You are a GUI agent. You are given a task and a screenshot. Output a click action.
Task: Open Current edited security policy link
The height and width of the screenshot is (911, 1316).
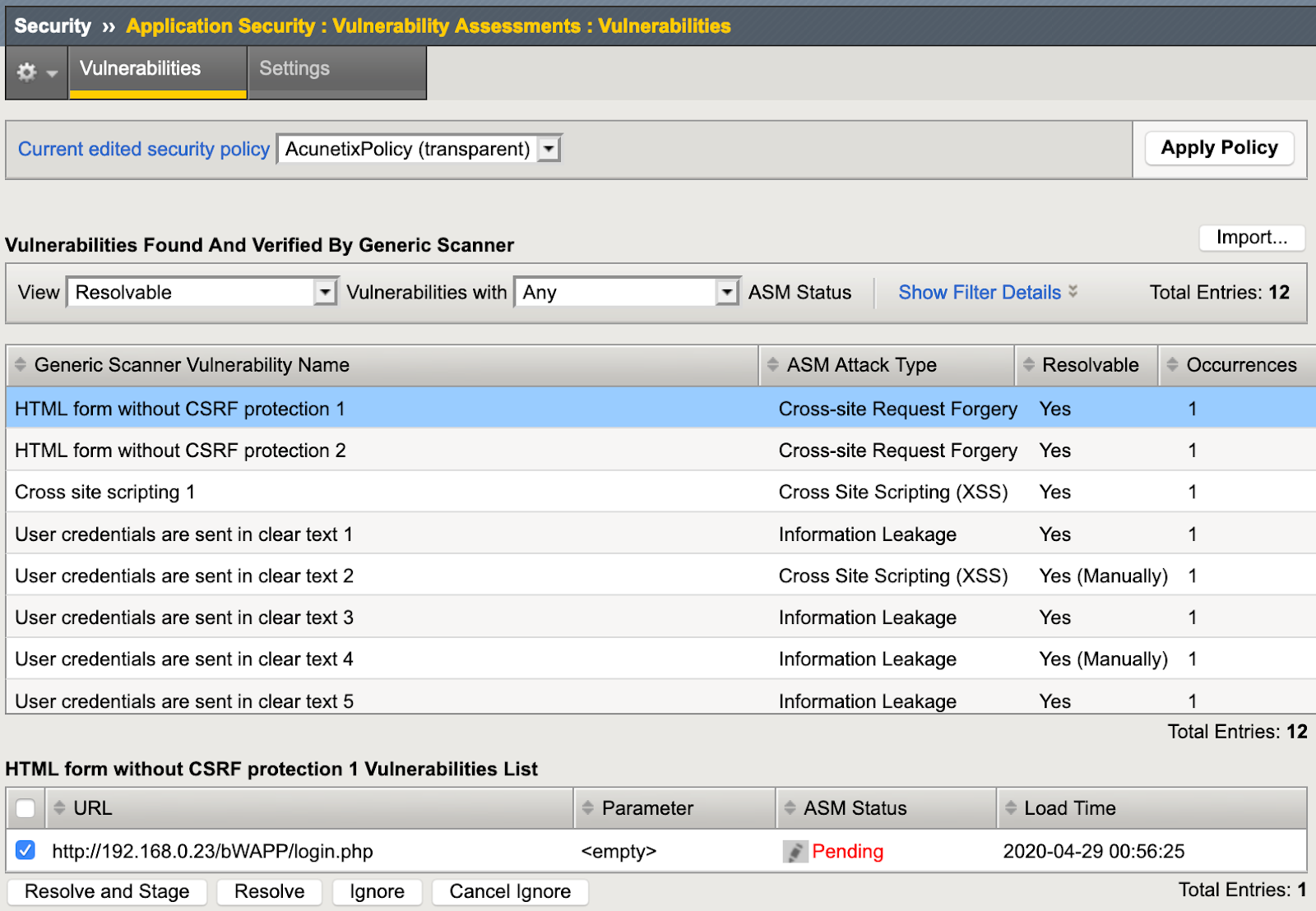tap(144, 149)
